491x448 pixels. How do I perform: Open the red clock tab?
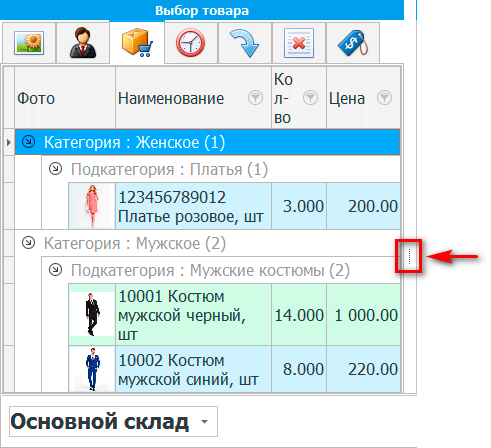point(191,43)
